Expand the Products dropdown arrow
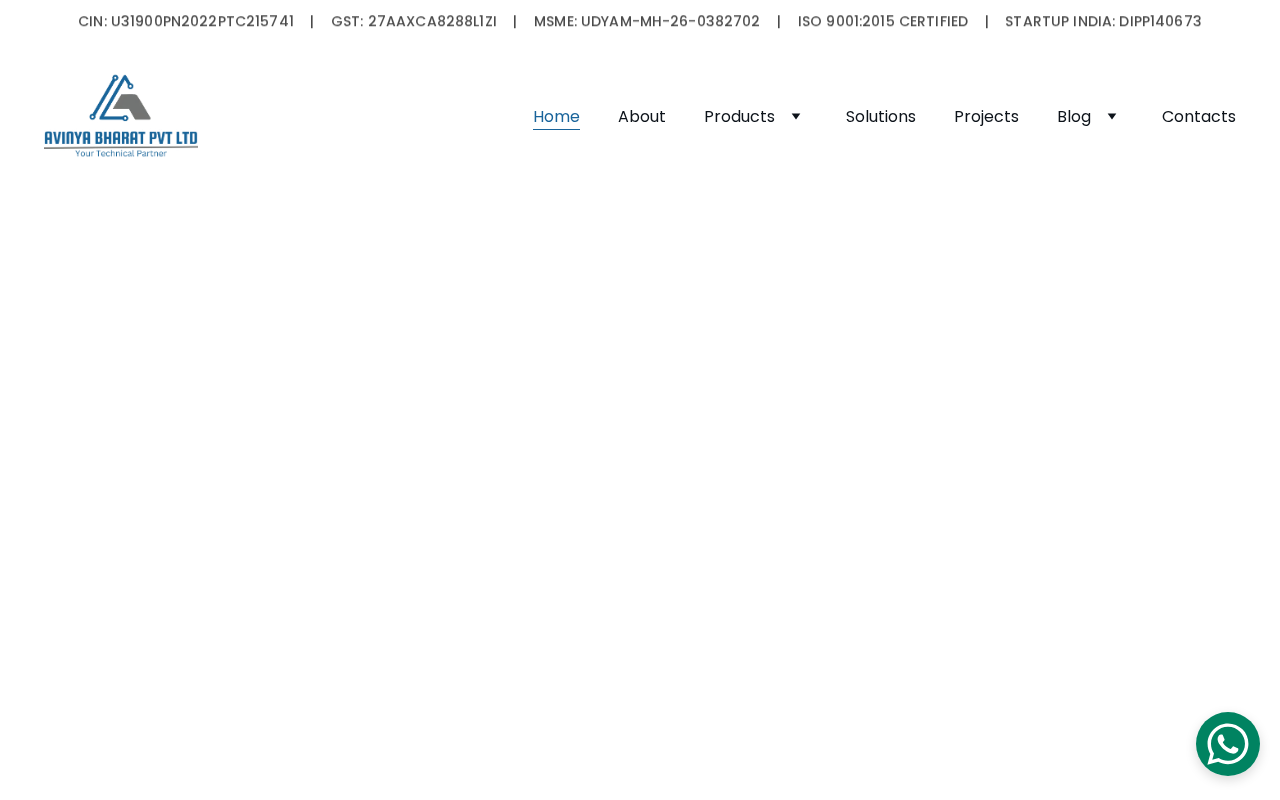 click(x=796, y=116)
